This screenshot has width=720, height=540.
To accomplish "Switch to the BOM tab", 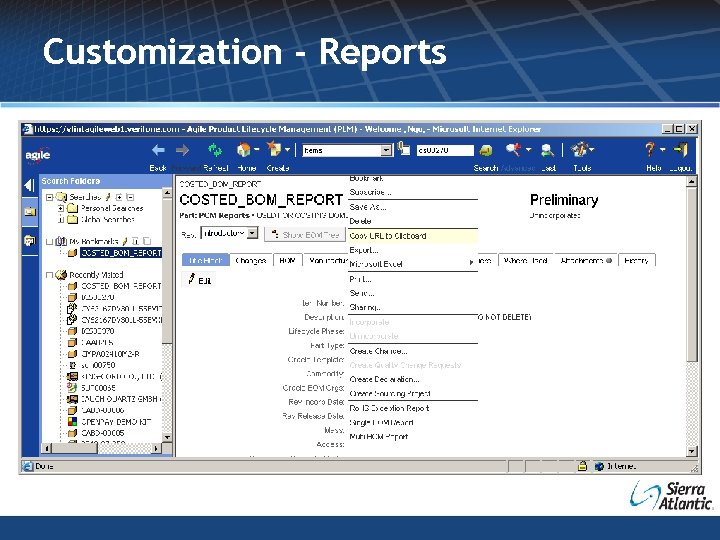I will pyautogui.click(x=287, y=260).
